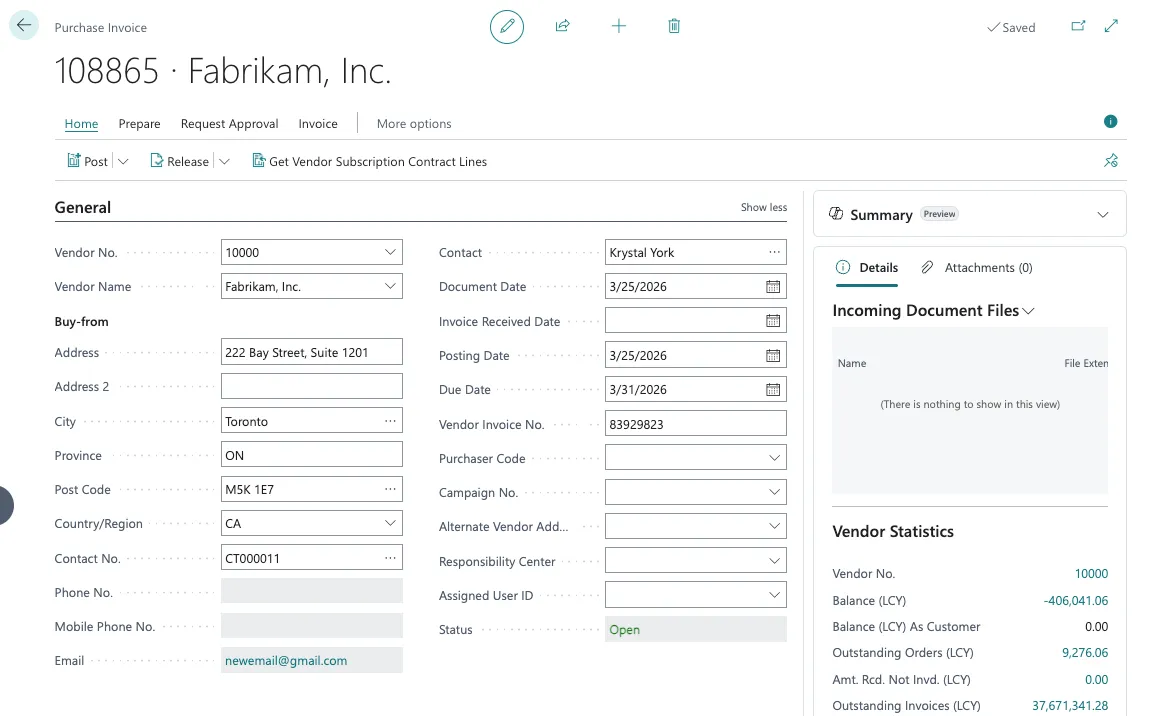Select the Home menu tab
This screenshot has height=716, width=1165.
tap(81, 124)
